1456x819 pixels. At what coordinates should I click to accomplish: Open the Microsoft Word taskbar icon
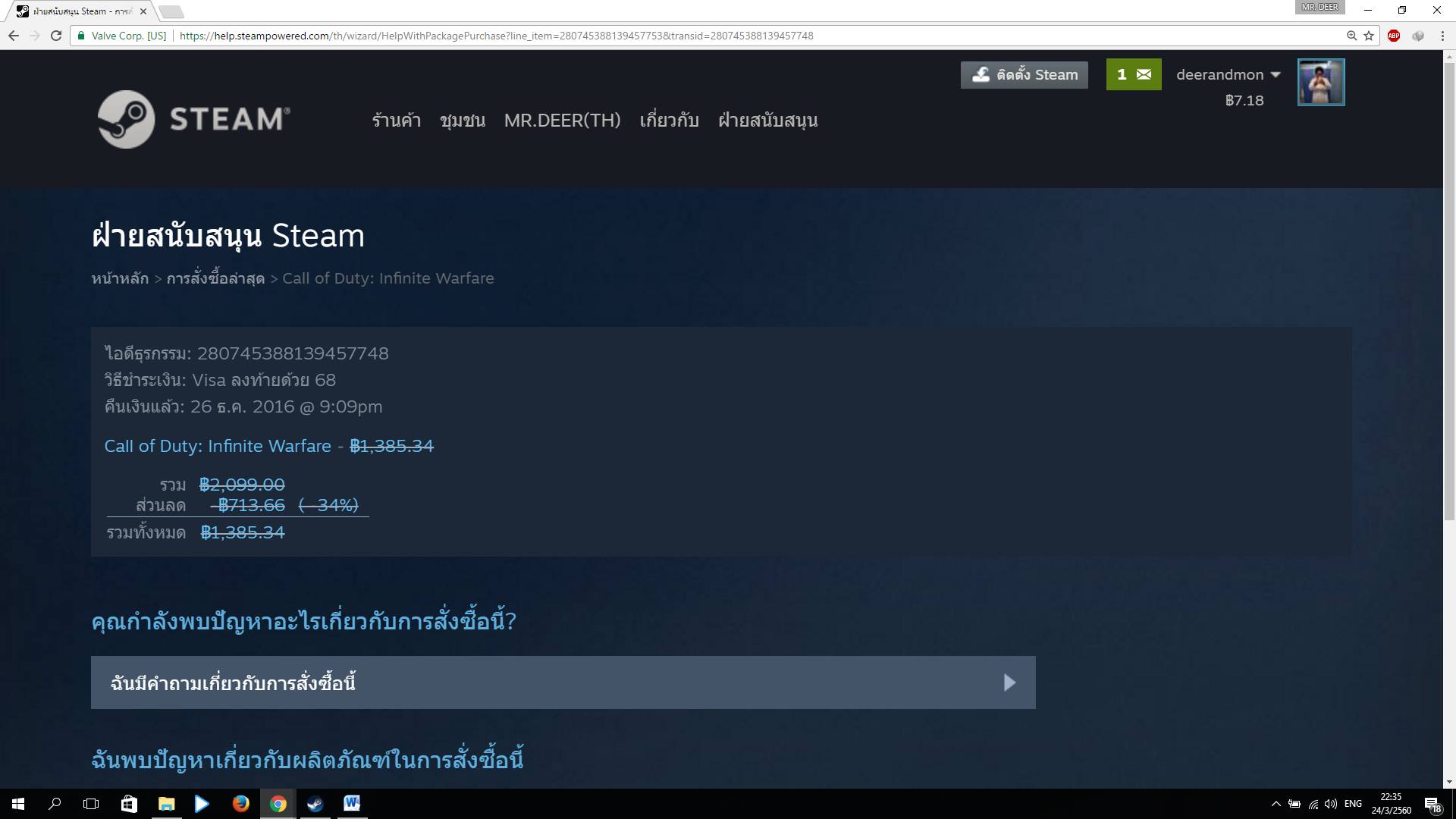click(x=352, y=804)
